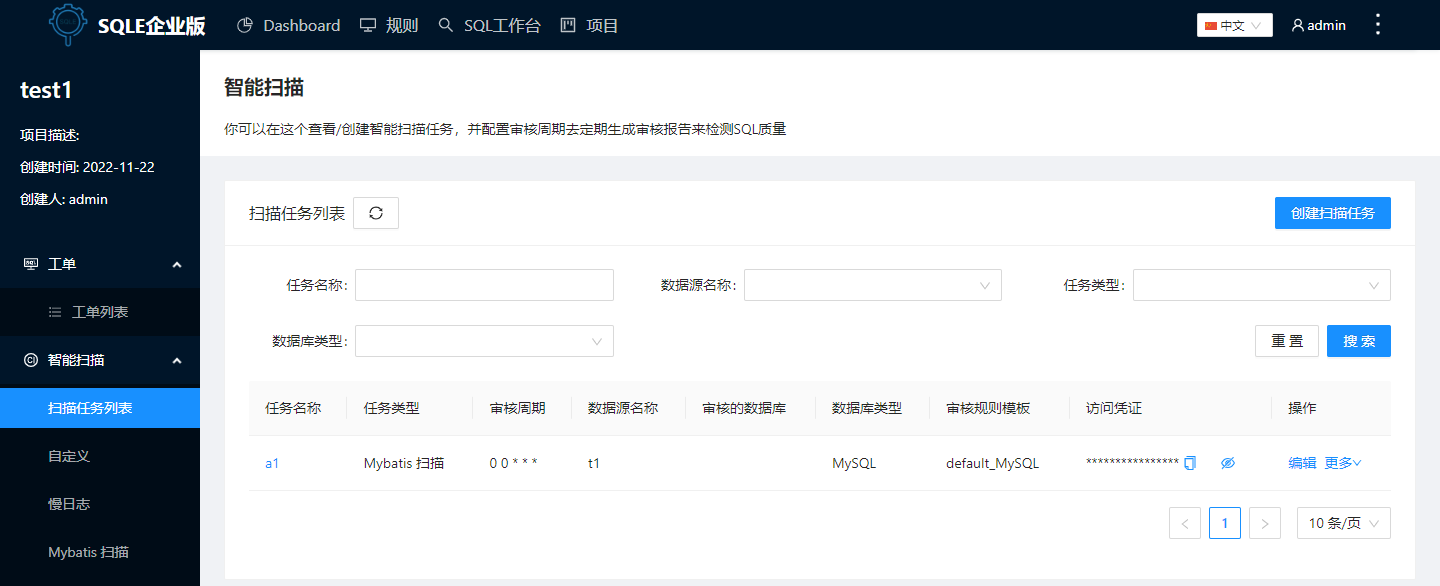Expand the 更多 actions dropdown

(1344, 462)
